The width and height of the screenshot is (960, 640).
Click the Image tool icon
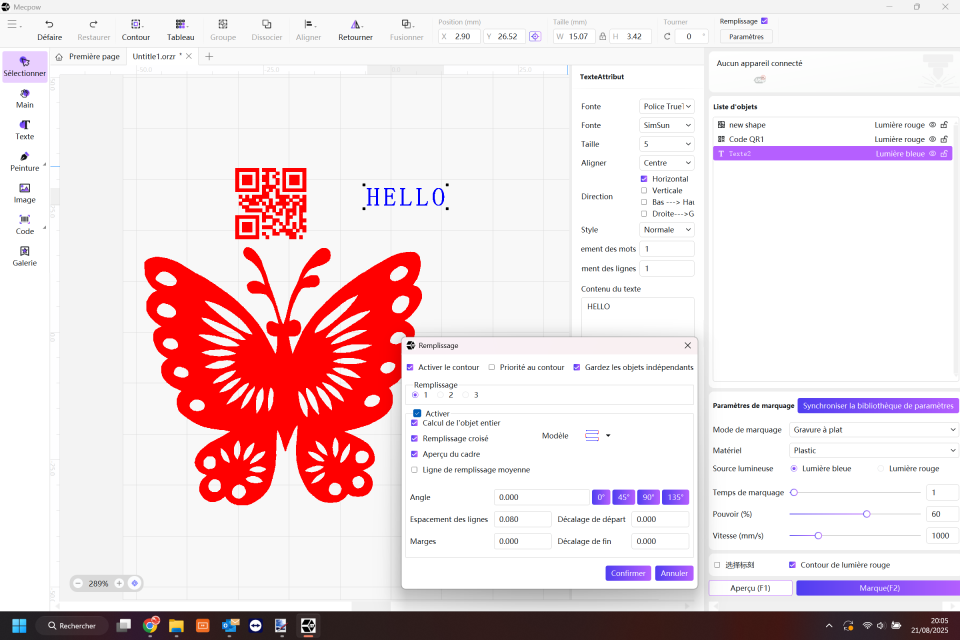(24, 193)
